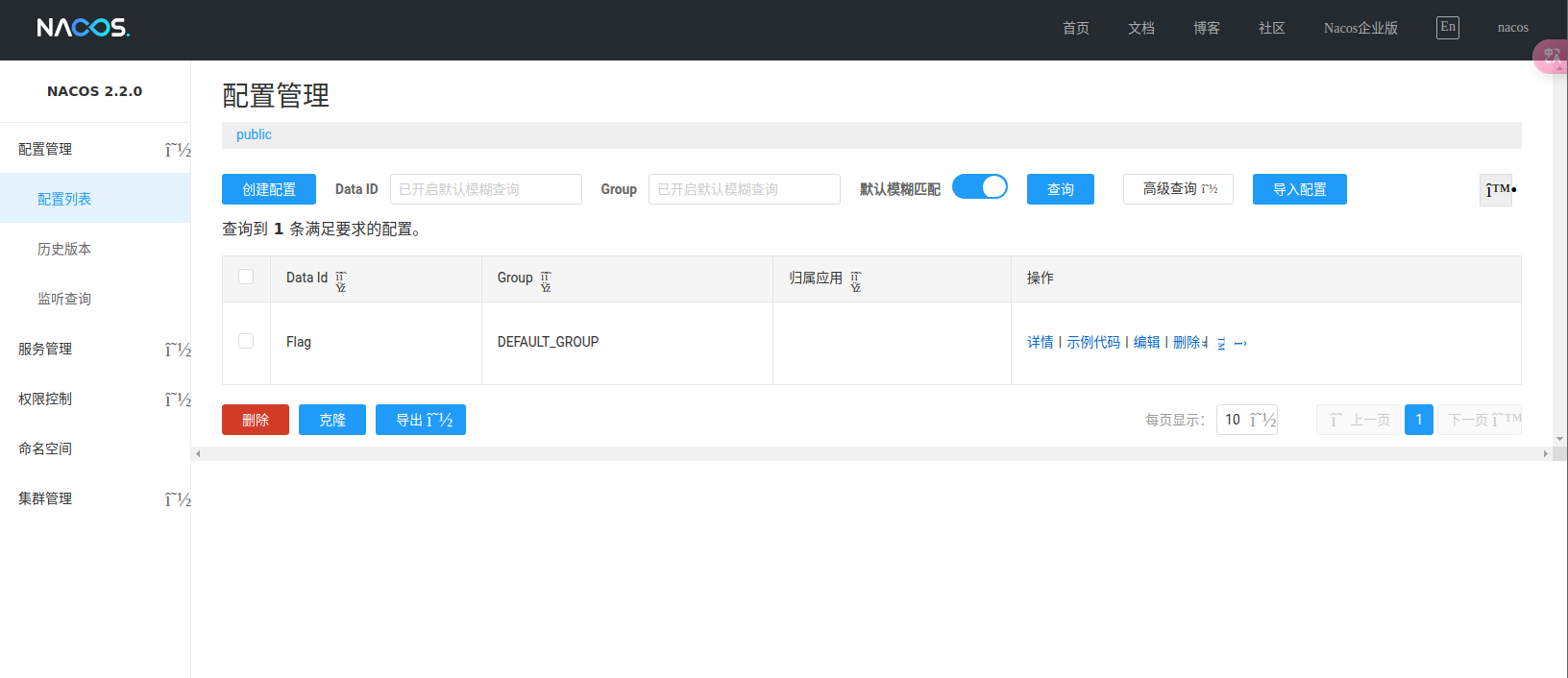Image resolution: width=1568 pixels, height=678 pixels.
Task: Sort by 归属应用 column icon
Action: point(855,281)
